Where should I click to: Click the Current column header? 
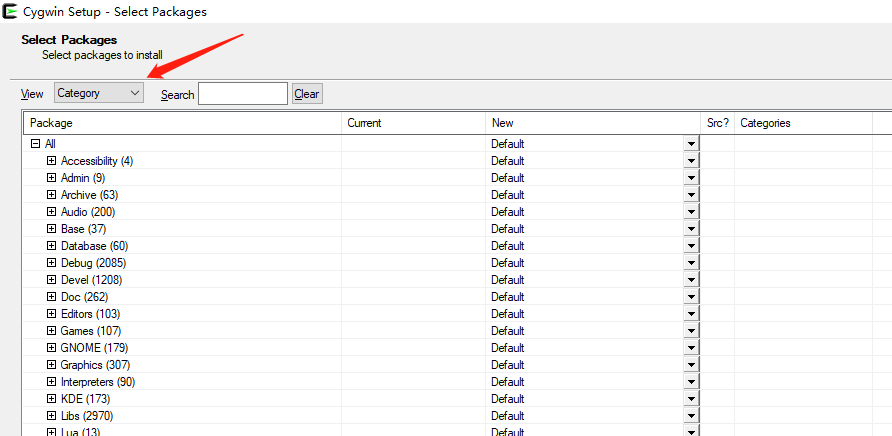point(414,123)
